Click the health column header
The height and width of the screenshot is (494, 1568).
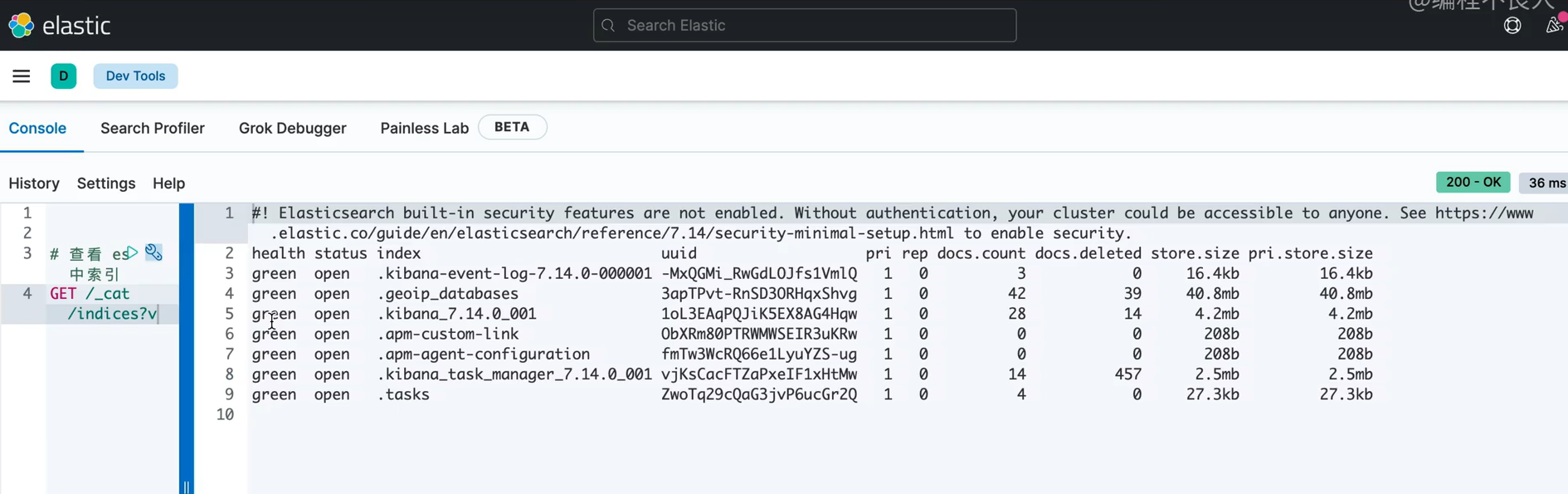coord(279,254)
